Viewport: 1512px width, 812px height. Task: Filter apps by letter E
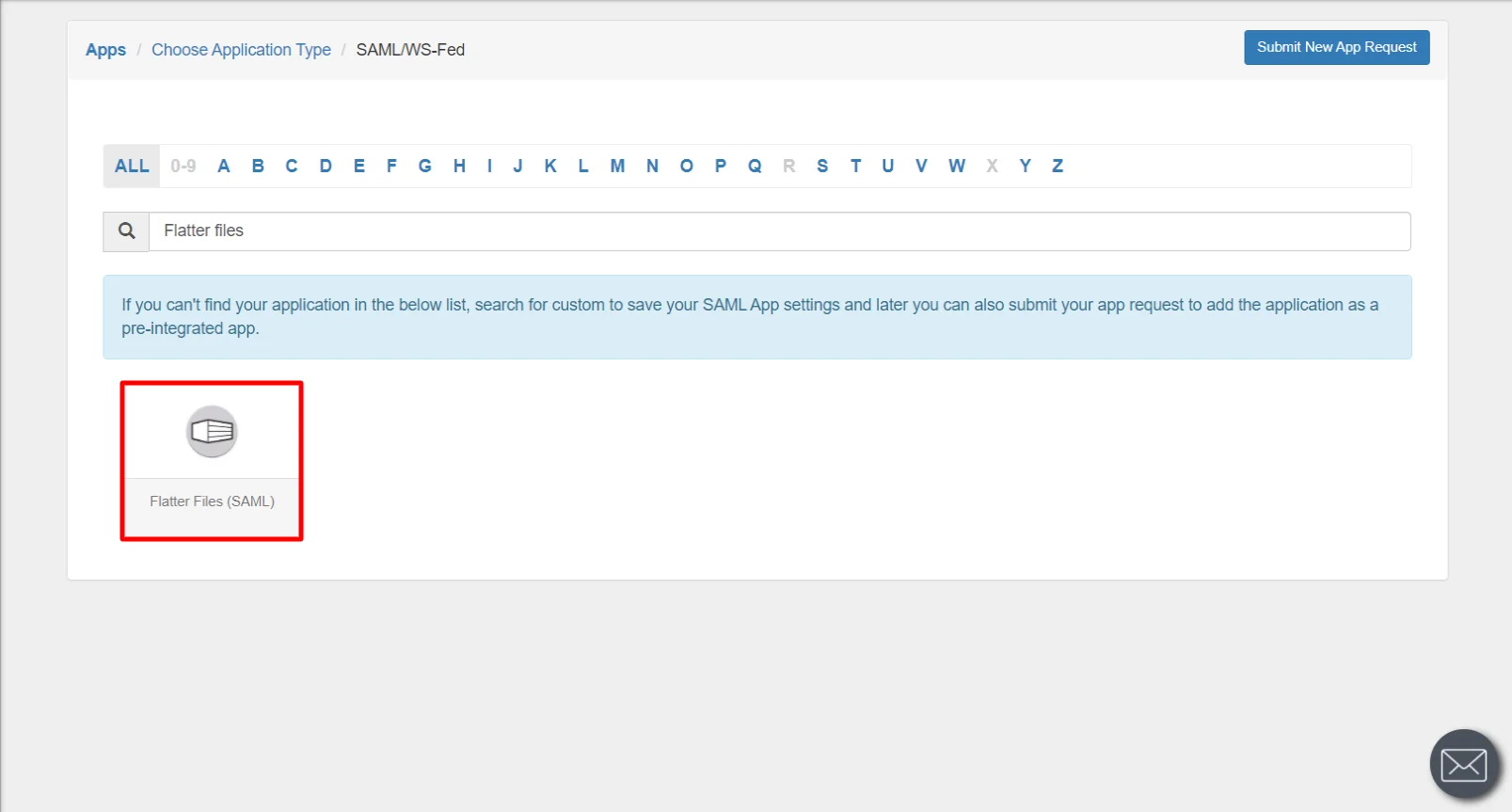click(359, 166)
